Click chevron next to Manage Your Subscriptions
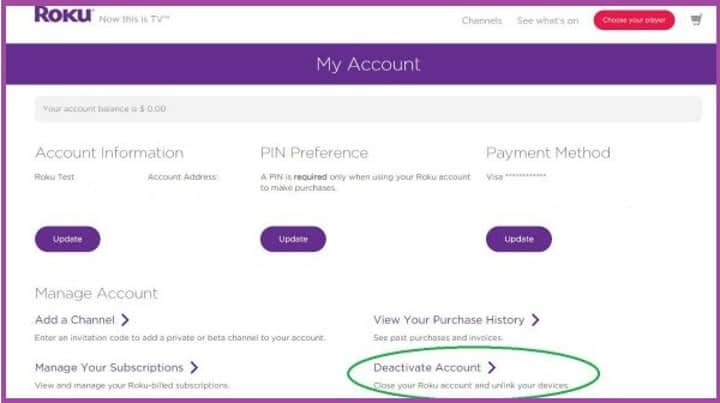The image size is (720, 403). pos(194,367)
